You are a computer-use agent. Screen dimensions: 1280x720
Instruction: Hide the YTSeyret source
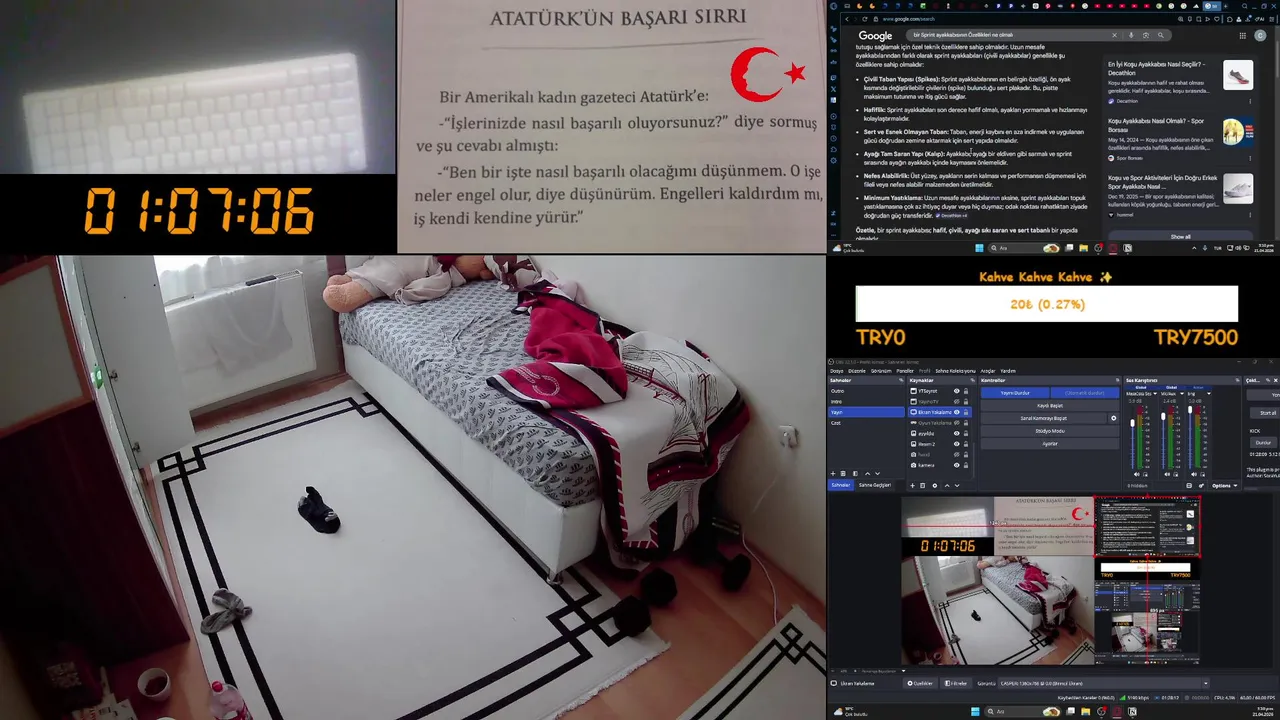[957, 391]
